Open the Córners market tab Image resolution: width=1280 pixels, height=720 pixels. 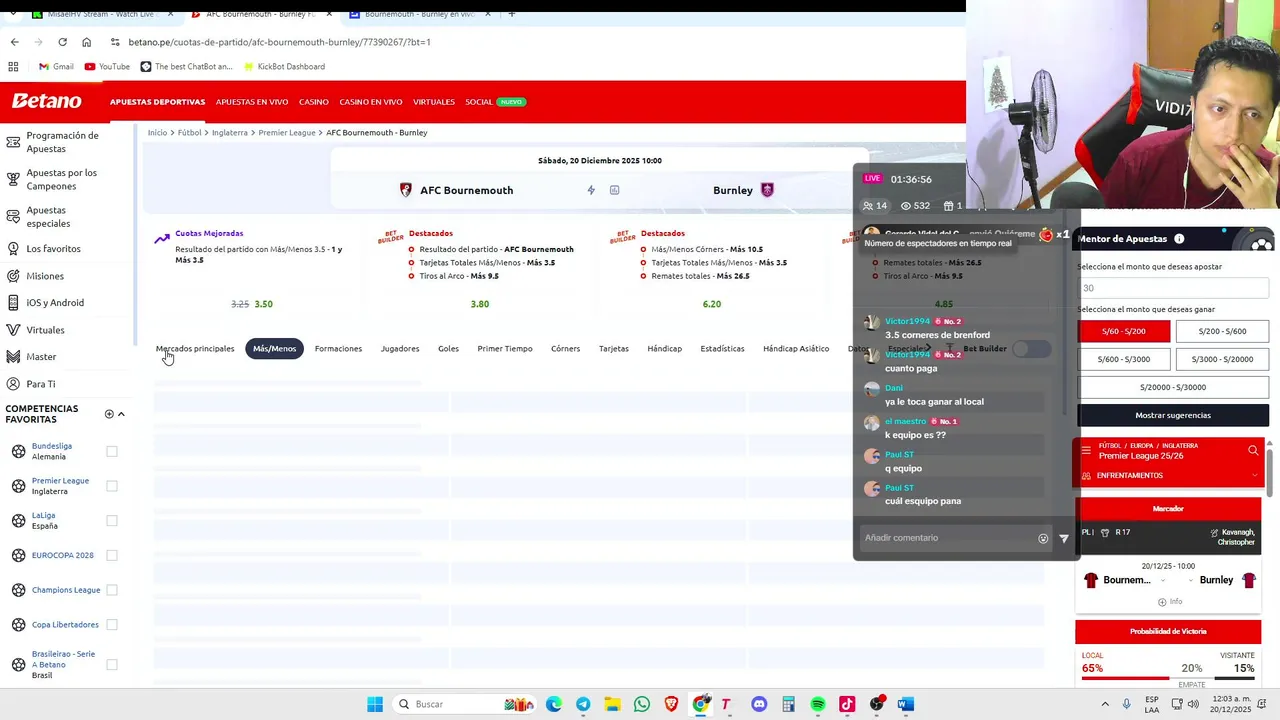pyautogui.click(x=565, y=348)
